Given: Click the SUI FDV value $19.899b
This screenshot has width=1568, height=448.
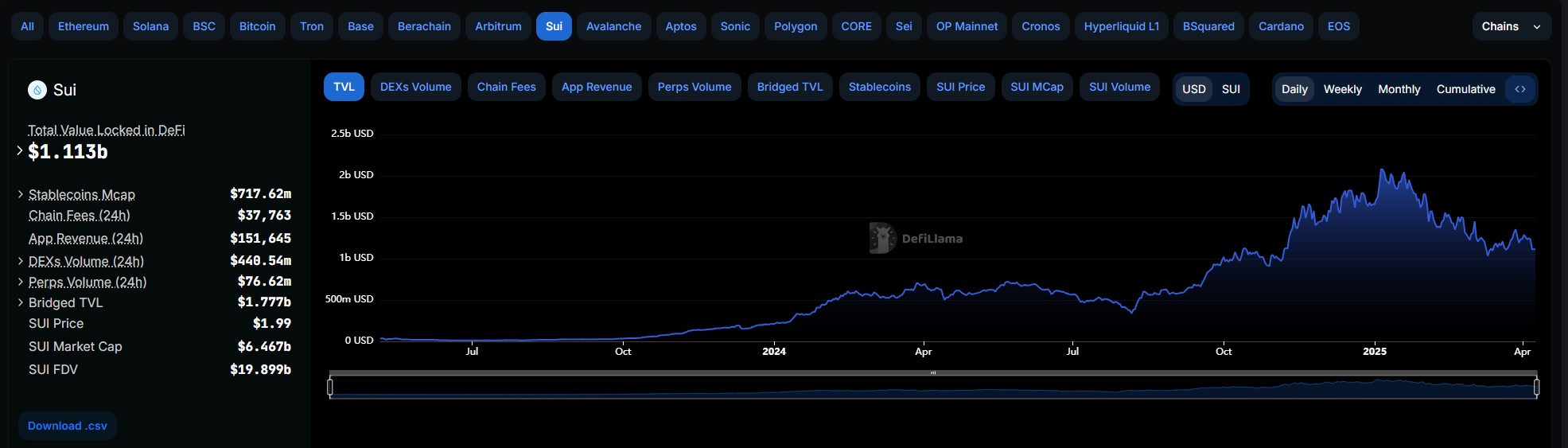Looking at the screenshot, I should 260,369.
